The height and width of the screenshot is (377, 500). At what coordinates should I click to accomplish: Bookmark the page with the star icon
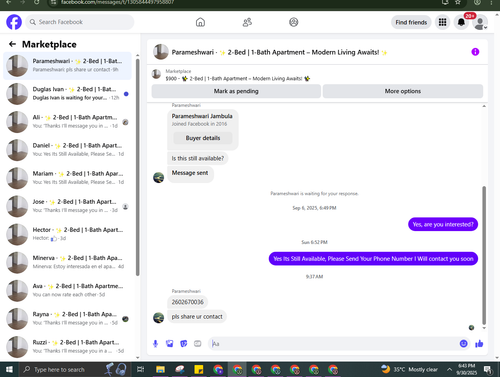coord(458,3)
